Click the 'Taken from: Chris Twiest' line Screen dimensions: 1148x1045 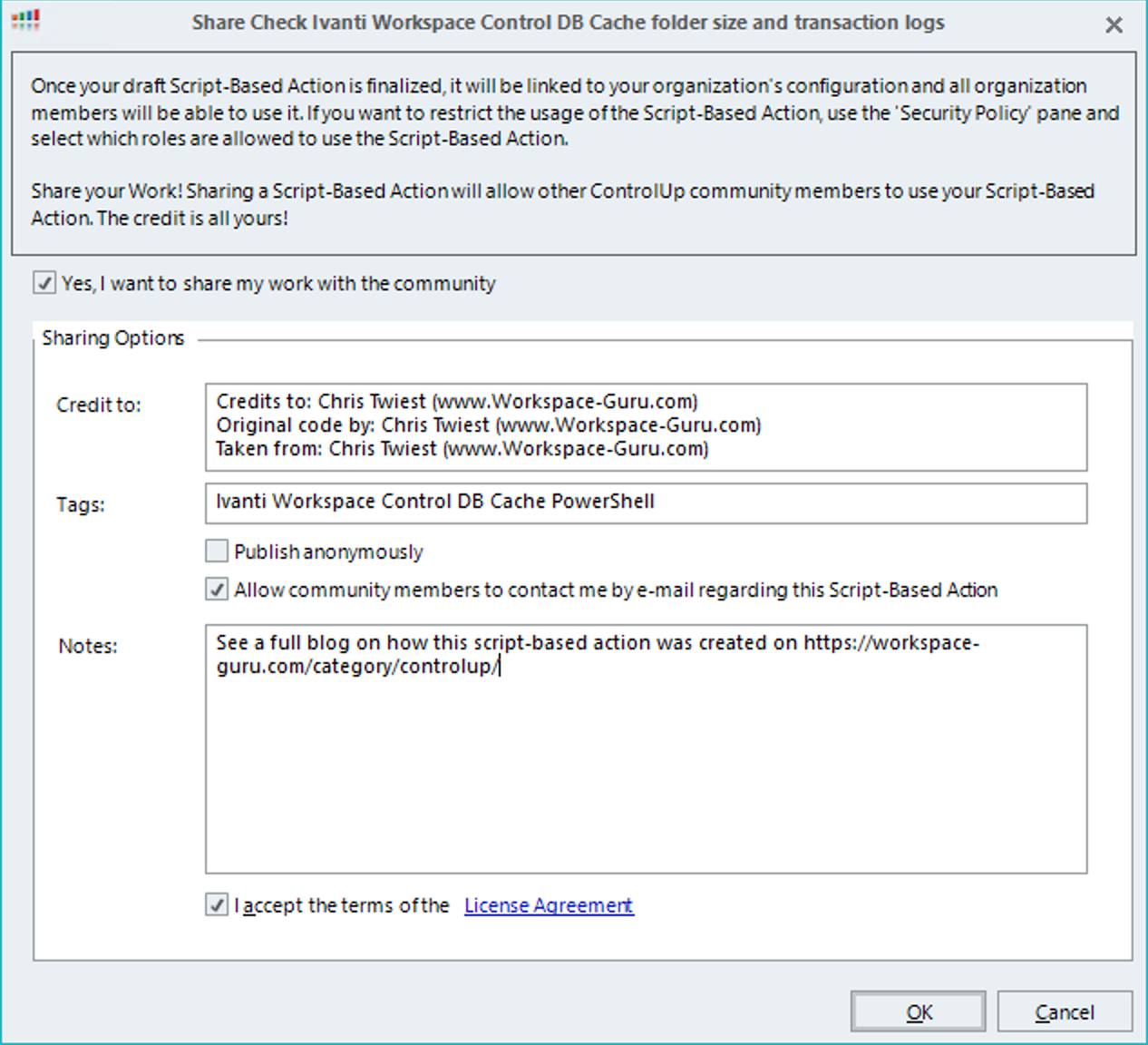pyautogui.click(x=462, y=449)
